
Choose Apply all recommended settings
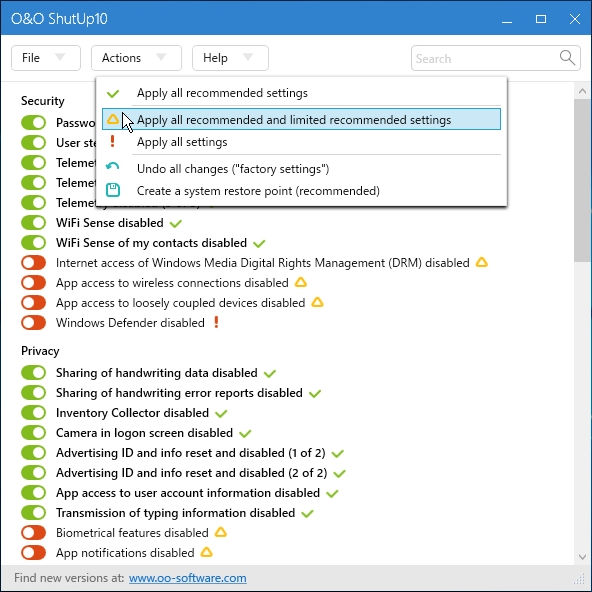tap(301, 93)
